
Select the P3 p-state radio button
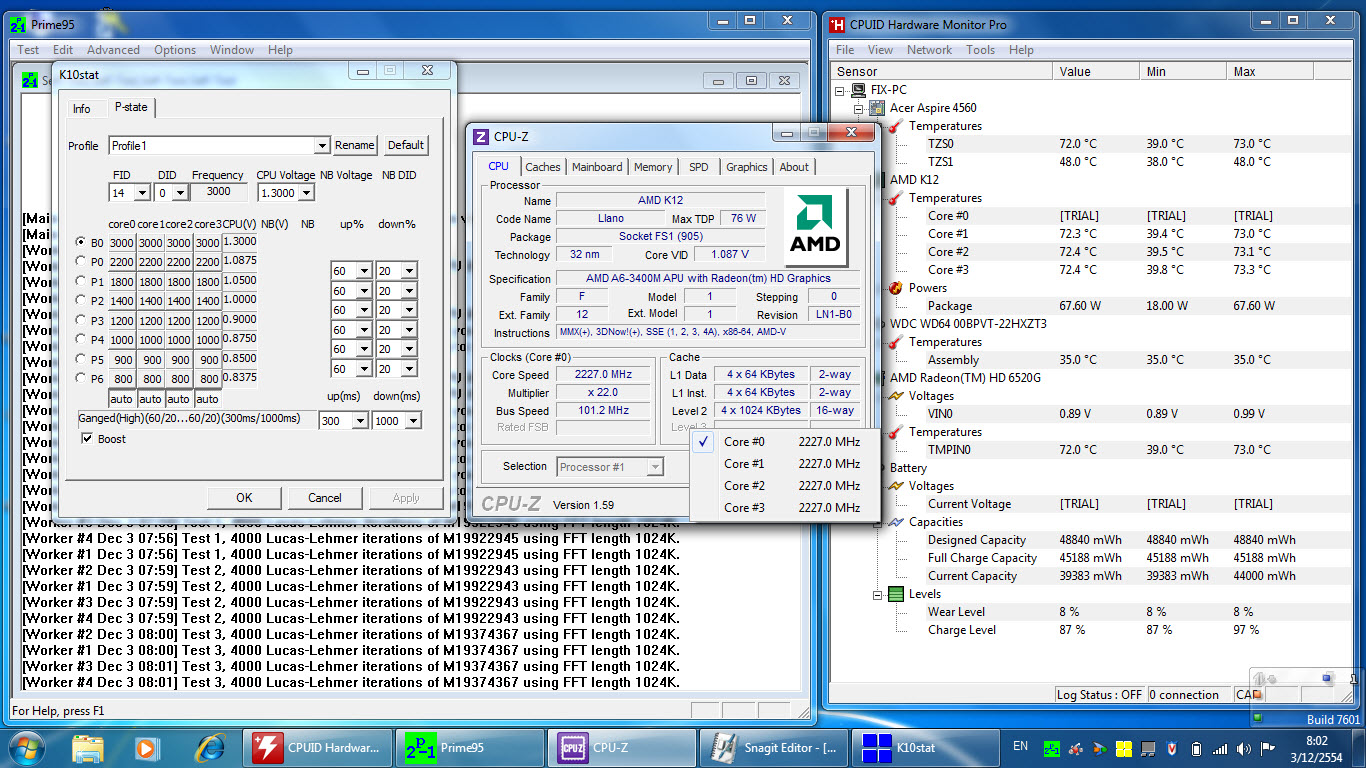coord(81,320)
